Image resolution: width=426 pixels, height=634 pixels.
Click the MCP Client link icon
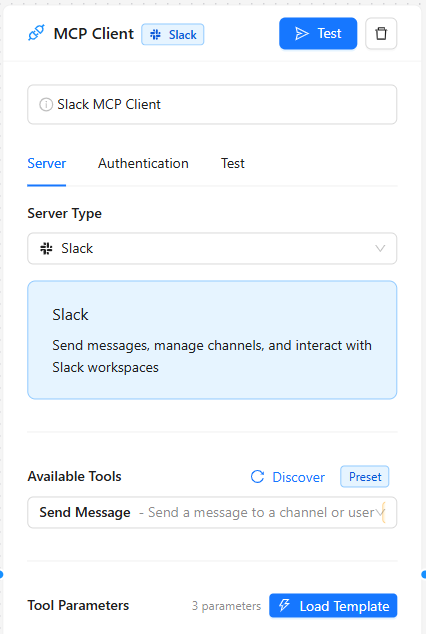click(36, 33)
